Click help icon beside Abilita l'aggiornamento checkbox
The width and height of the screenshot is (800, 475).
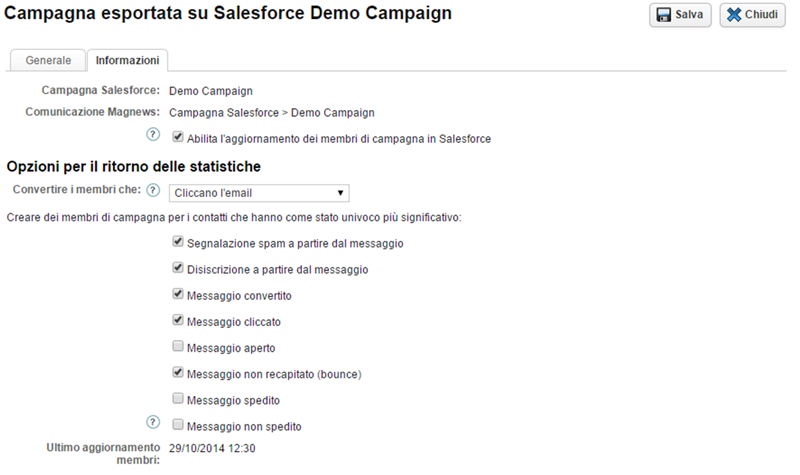point(153,136)
